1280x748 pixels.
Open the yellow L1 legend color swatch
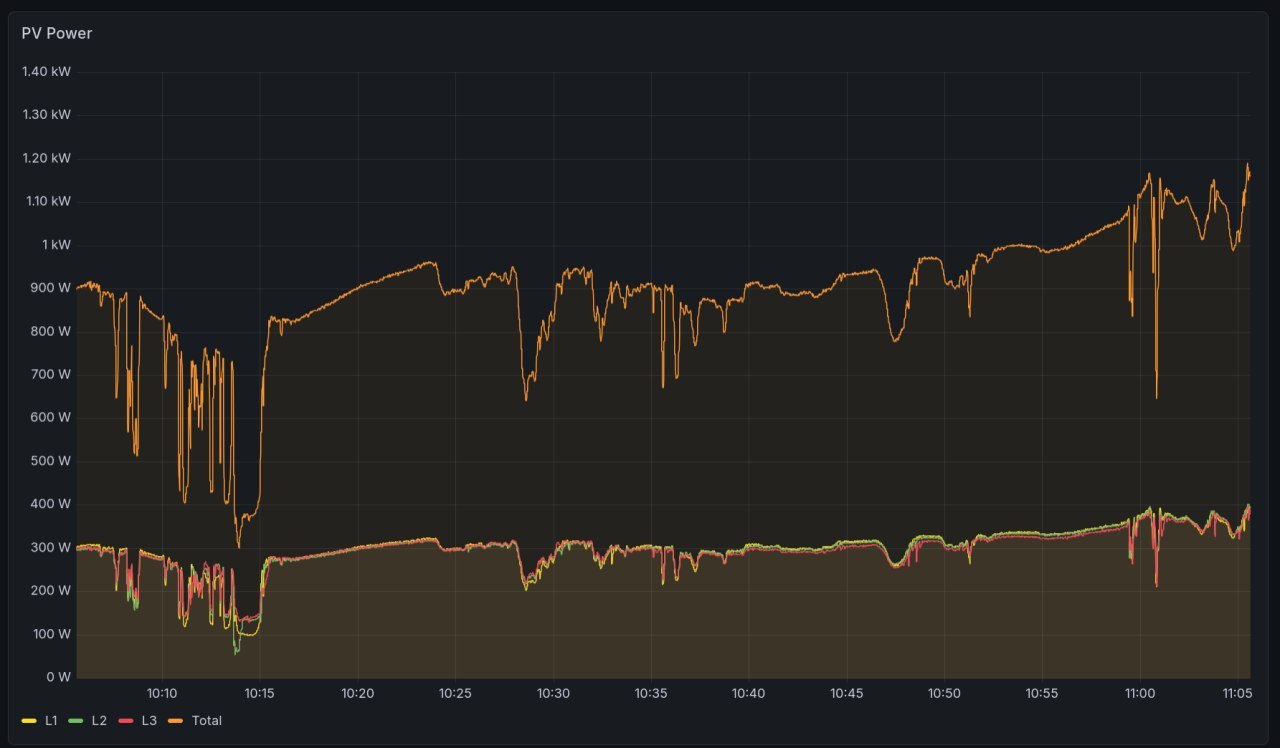[x=30, y=720]
